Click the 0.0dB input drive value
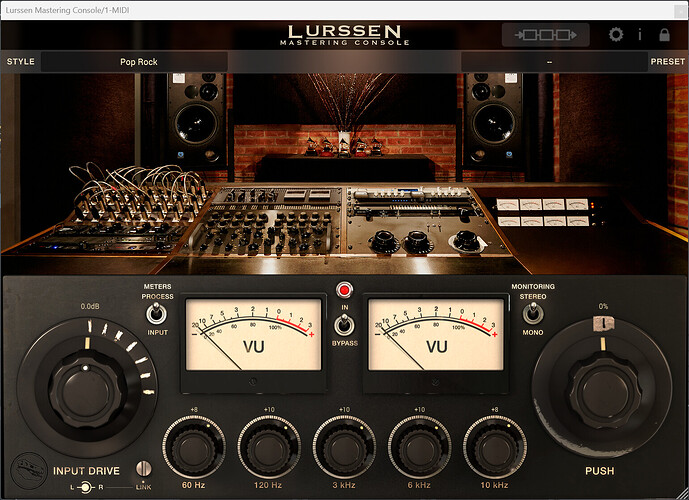Viewport: 689px width, 500px height. (90, 306)
